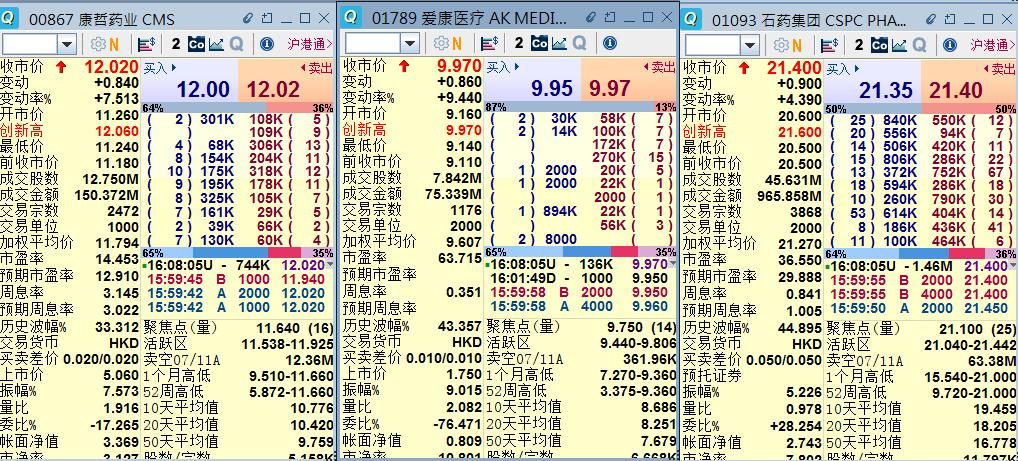Screen dimensions: 1018x461
Task: Click grey Q toolbar icon in 01093 window
Action: coord(919,44)
